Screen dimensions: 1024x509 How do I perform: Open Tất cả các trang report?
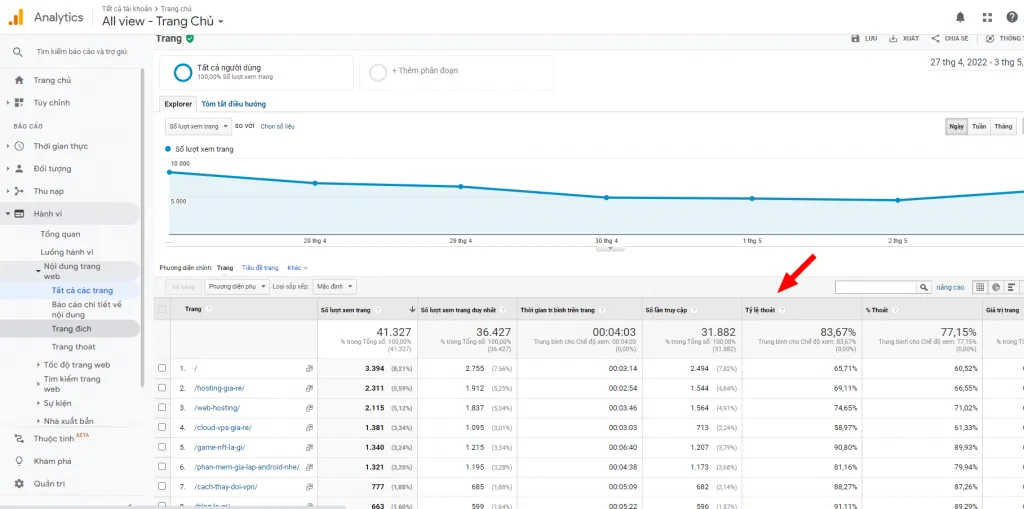click(82, 291)
